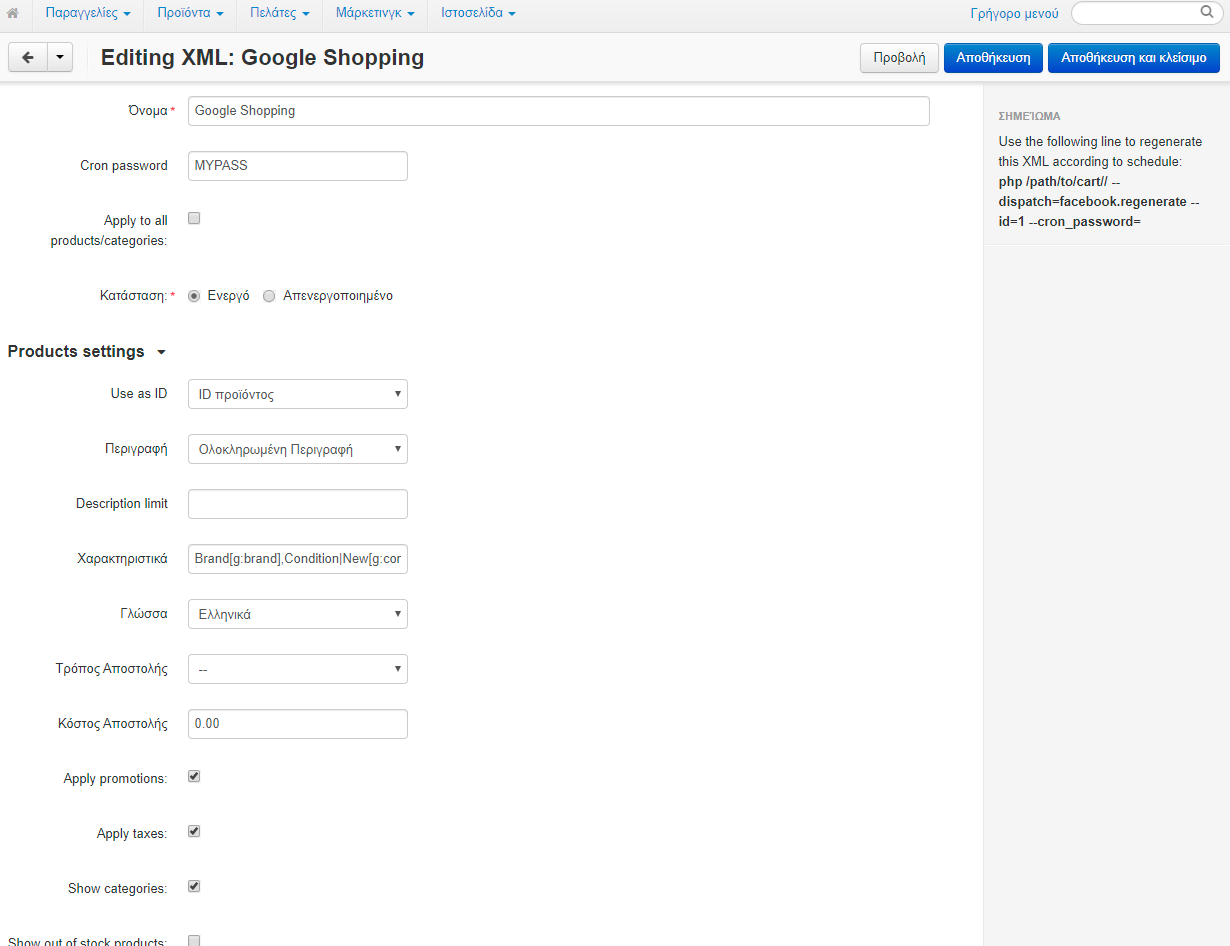The height and width of the screenshot is (946, 1230).
Task: Toggle the Show categories checkbox
Action: 194,886
